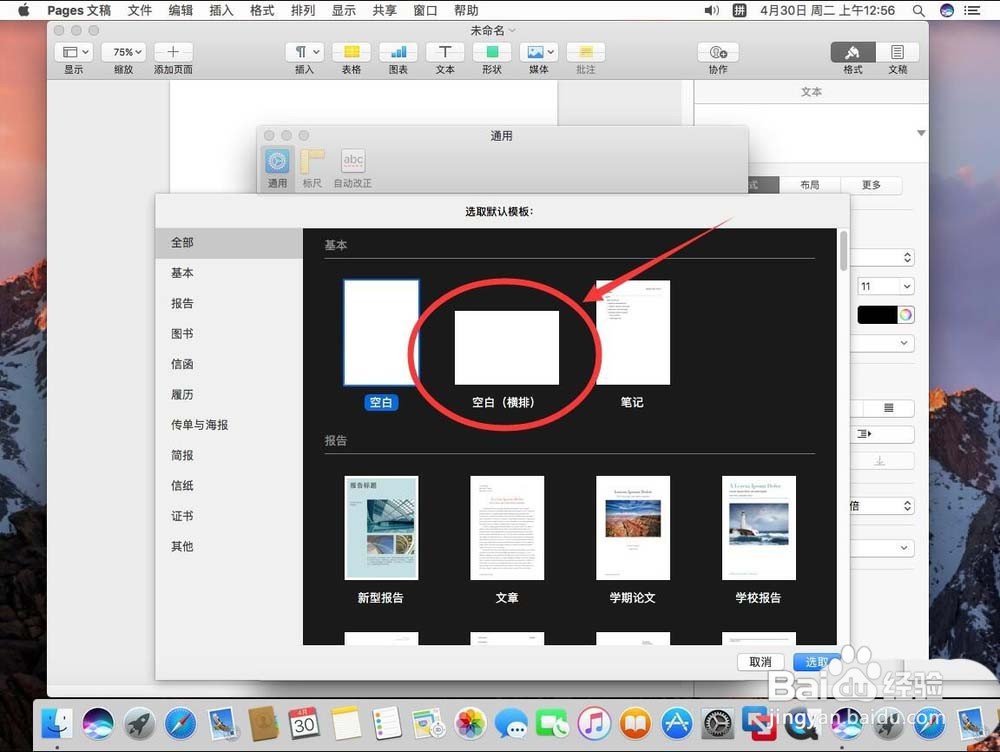
Task: Pick the 学期论文 template thumbnail
Action: (x=633, y=527)
